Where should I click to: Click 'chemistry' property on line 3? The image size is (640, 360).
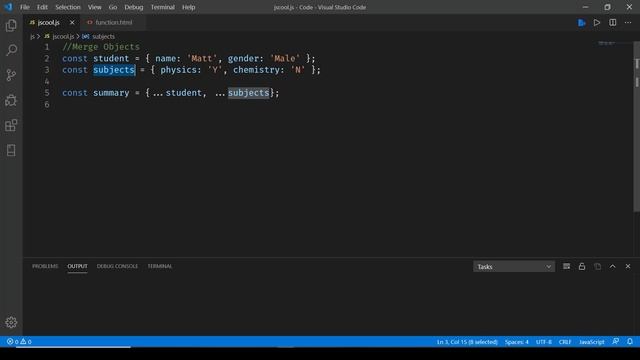256,70
